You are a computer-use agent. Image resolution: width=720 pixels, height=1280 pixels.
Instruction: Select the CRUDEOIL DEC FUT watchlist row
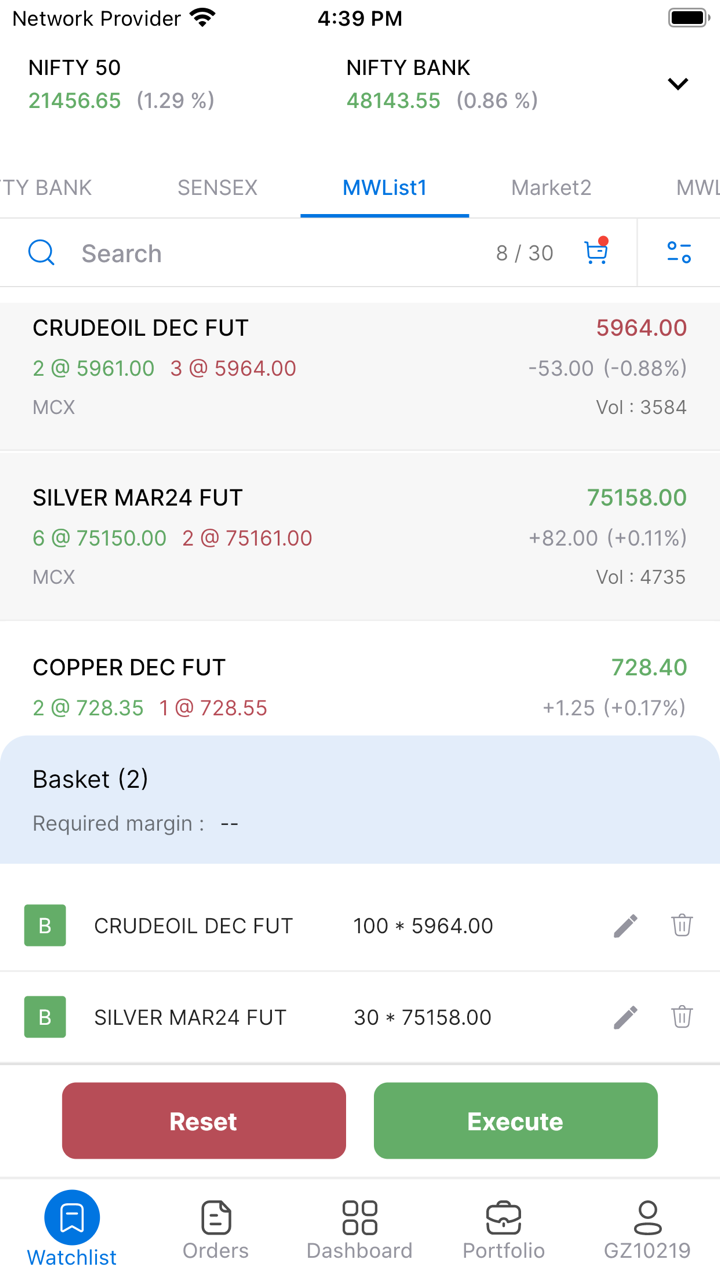[x=359, y=367]
